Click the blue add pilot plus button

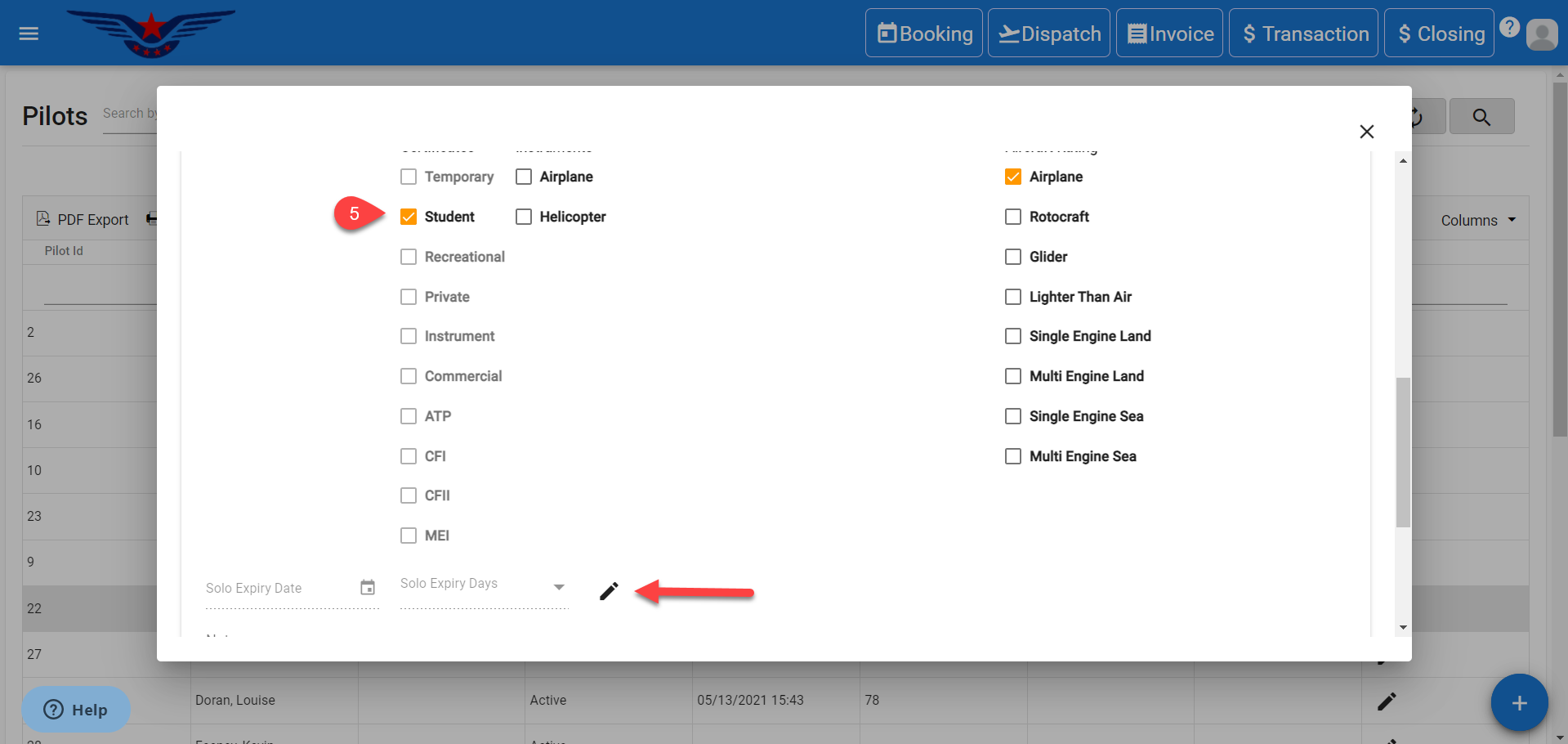[x=1518, y=702]
